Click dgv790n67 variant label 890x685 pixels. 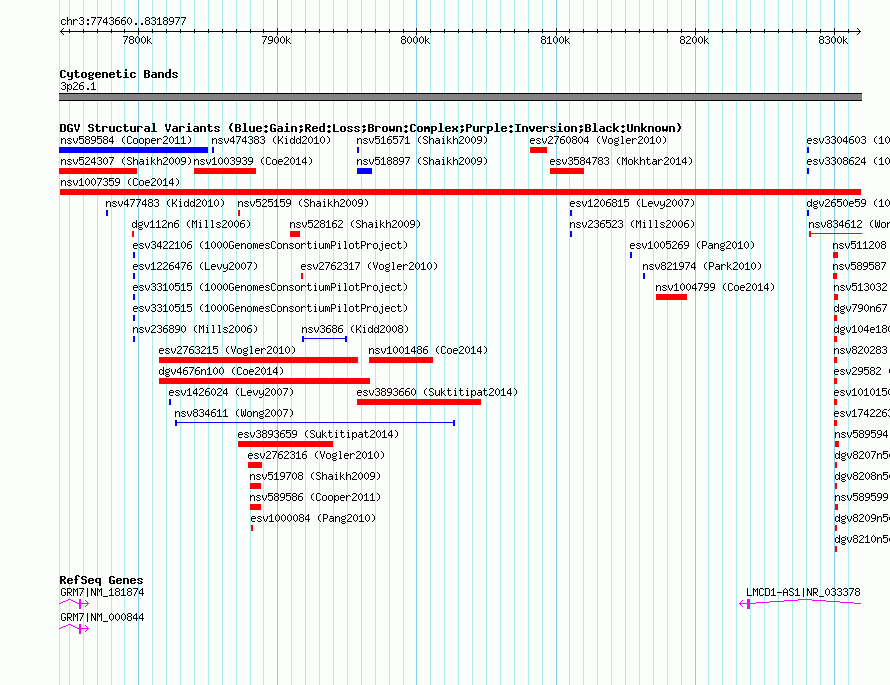point(860,308)
